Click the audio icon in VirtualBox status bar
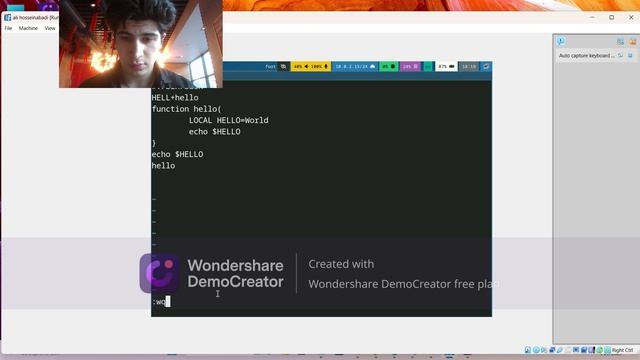 point(544,350)
